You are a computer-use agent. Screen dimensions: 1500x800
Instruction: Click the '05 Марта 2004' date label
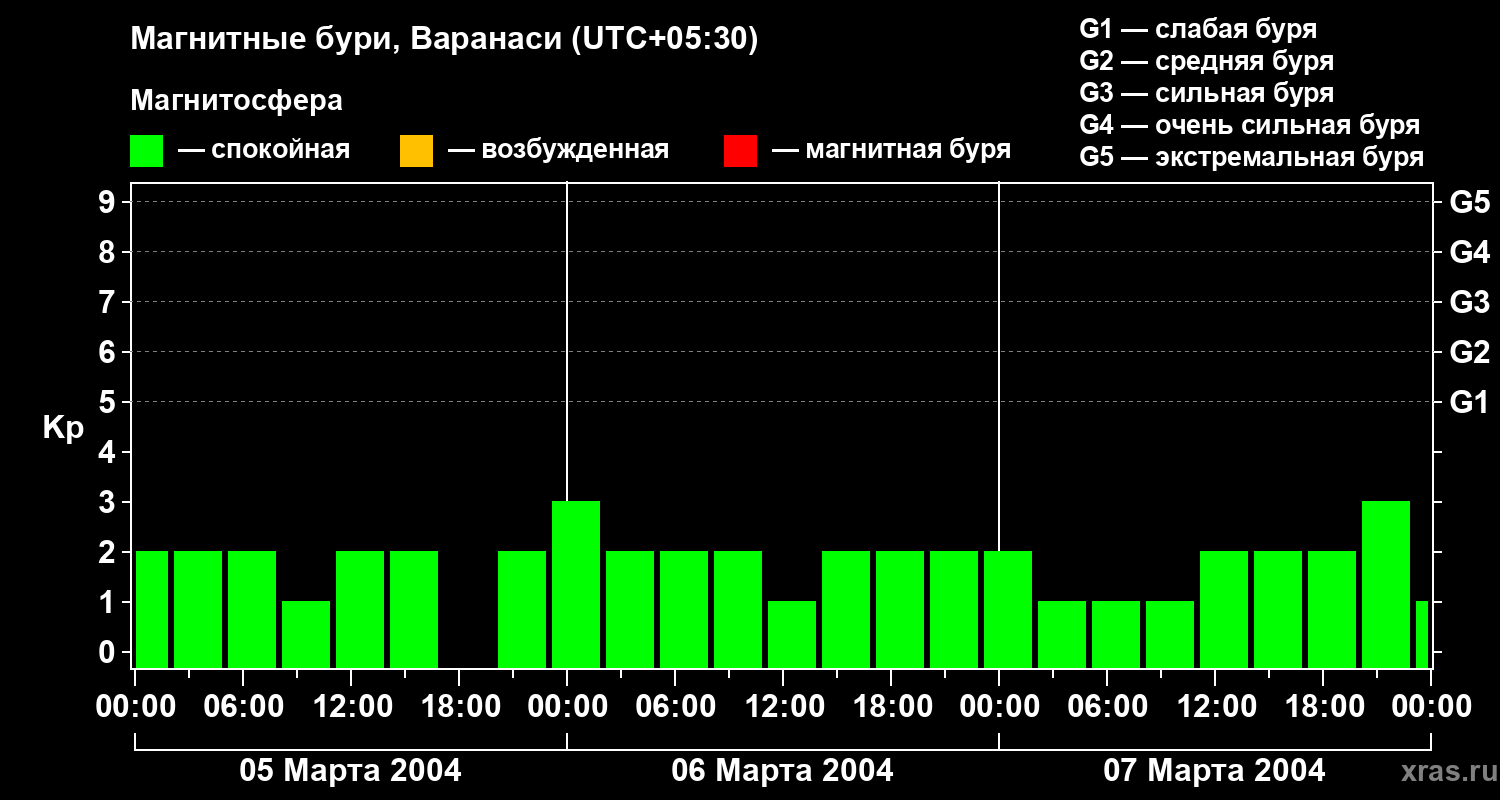click(350, 771)
